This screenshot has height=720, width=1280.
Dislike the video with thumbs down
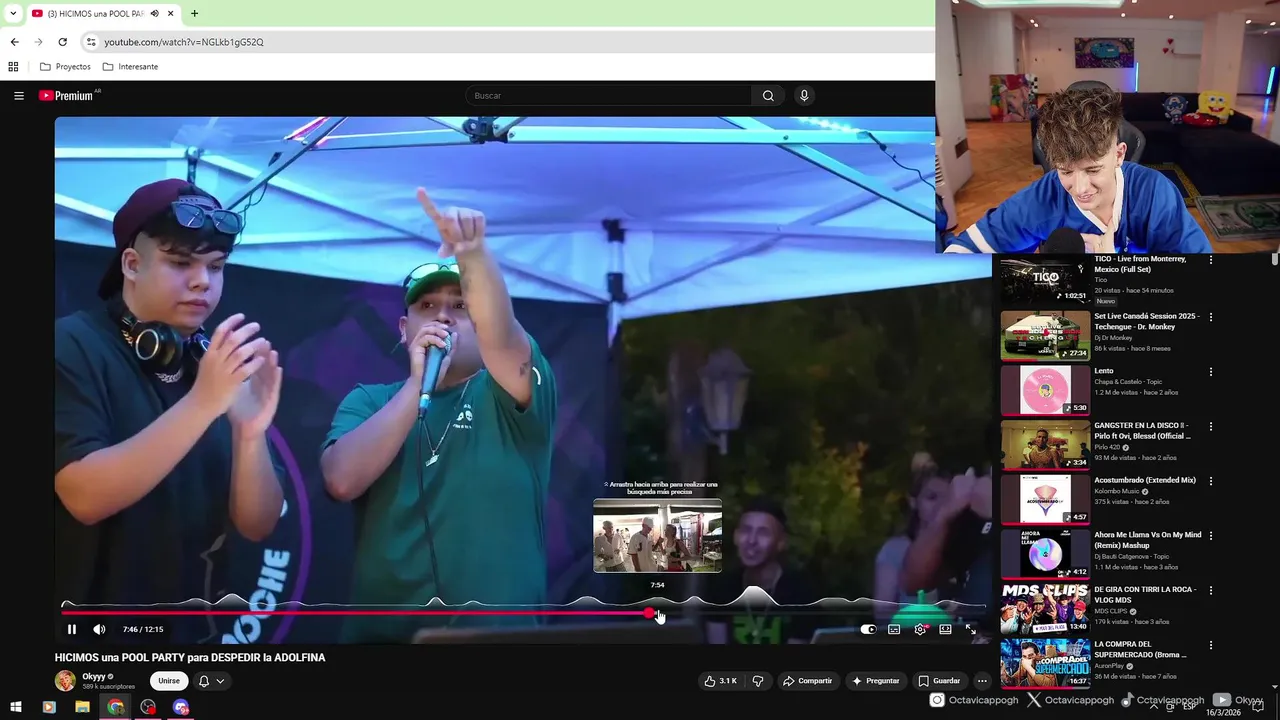[x=758, y=681]
